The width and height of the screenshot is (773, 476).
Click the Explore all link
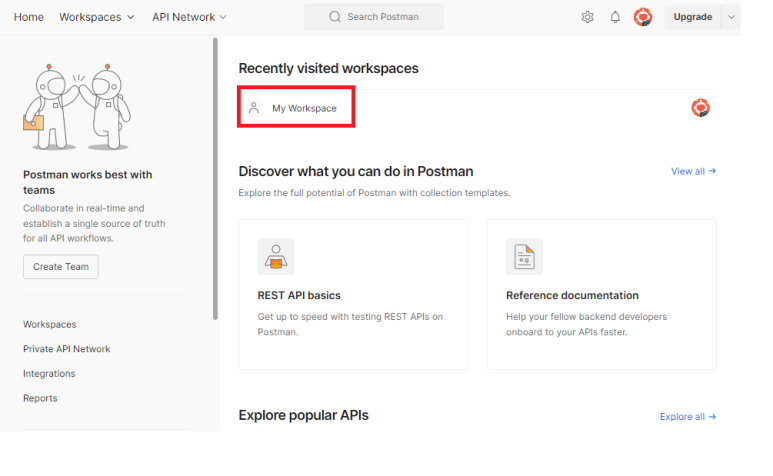pos(688,417)
